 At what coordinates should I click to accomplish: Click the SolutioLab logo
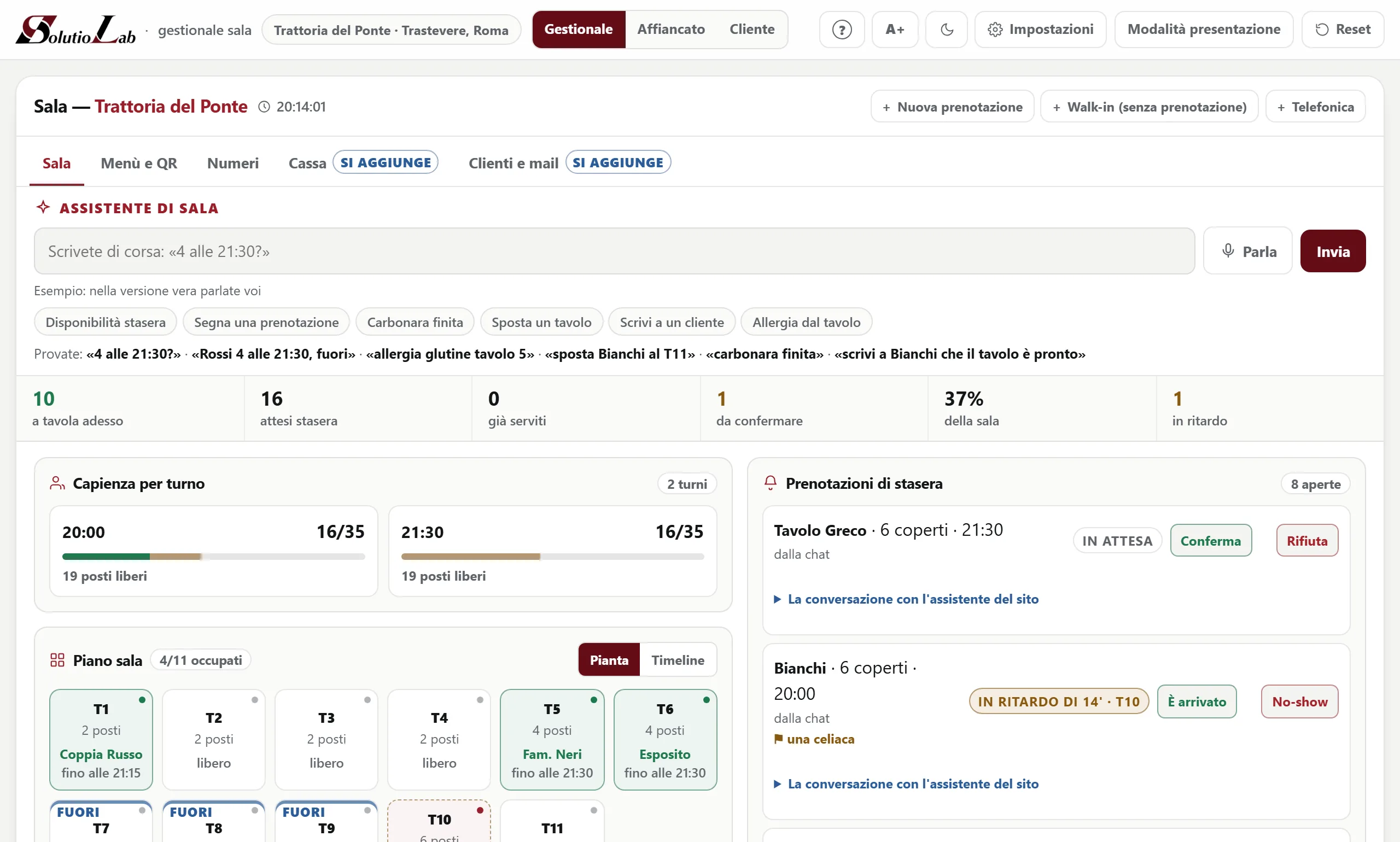75,30
